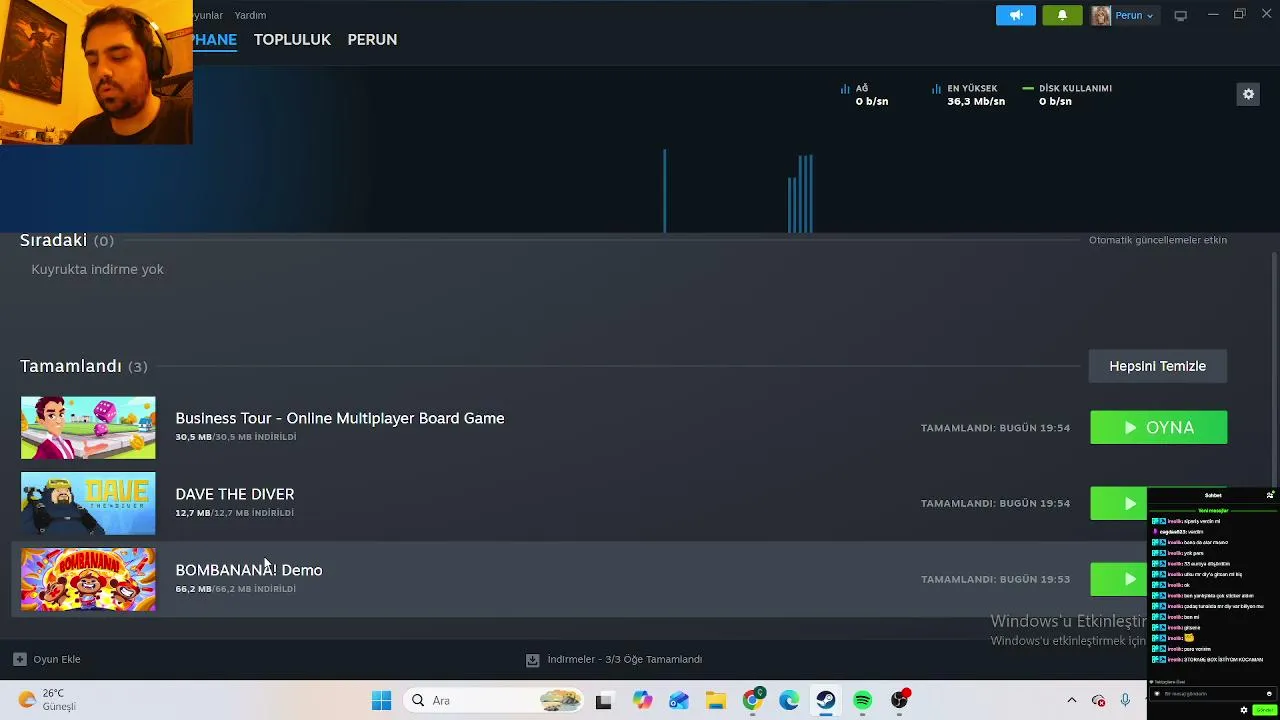Show hidden system tray icons
The height and width of the screenshot is (720, 1280).
(x=1072, y=700)
